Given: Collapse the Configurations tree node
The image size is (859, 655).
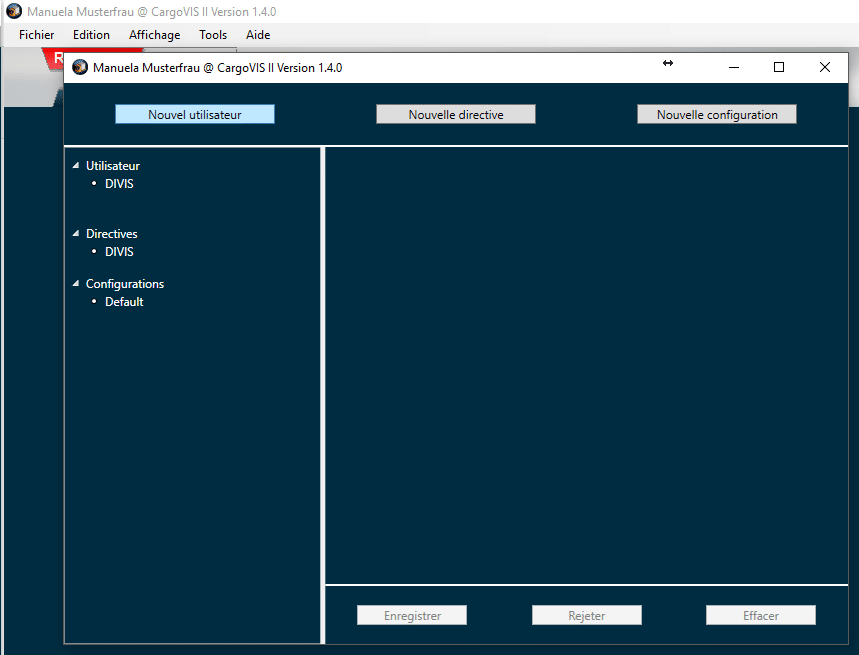Looking at the screenshot, I should pos(76,284).
